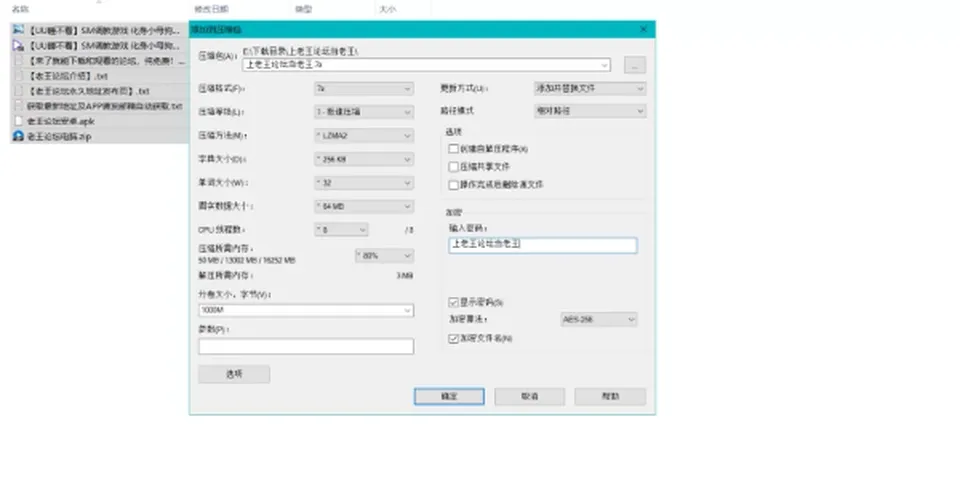The image size is (960, 502).
Task: Select the file name ending in .apk
Action: pyautogui.click(x=61, y=121)
